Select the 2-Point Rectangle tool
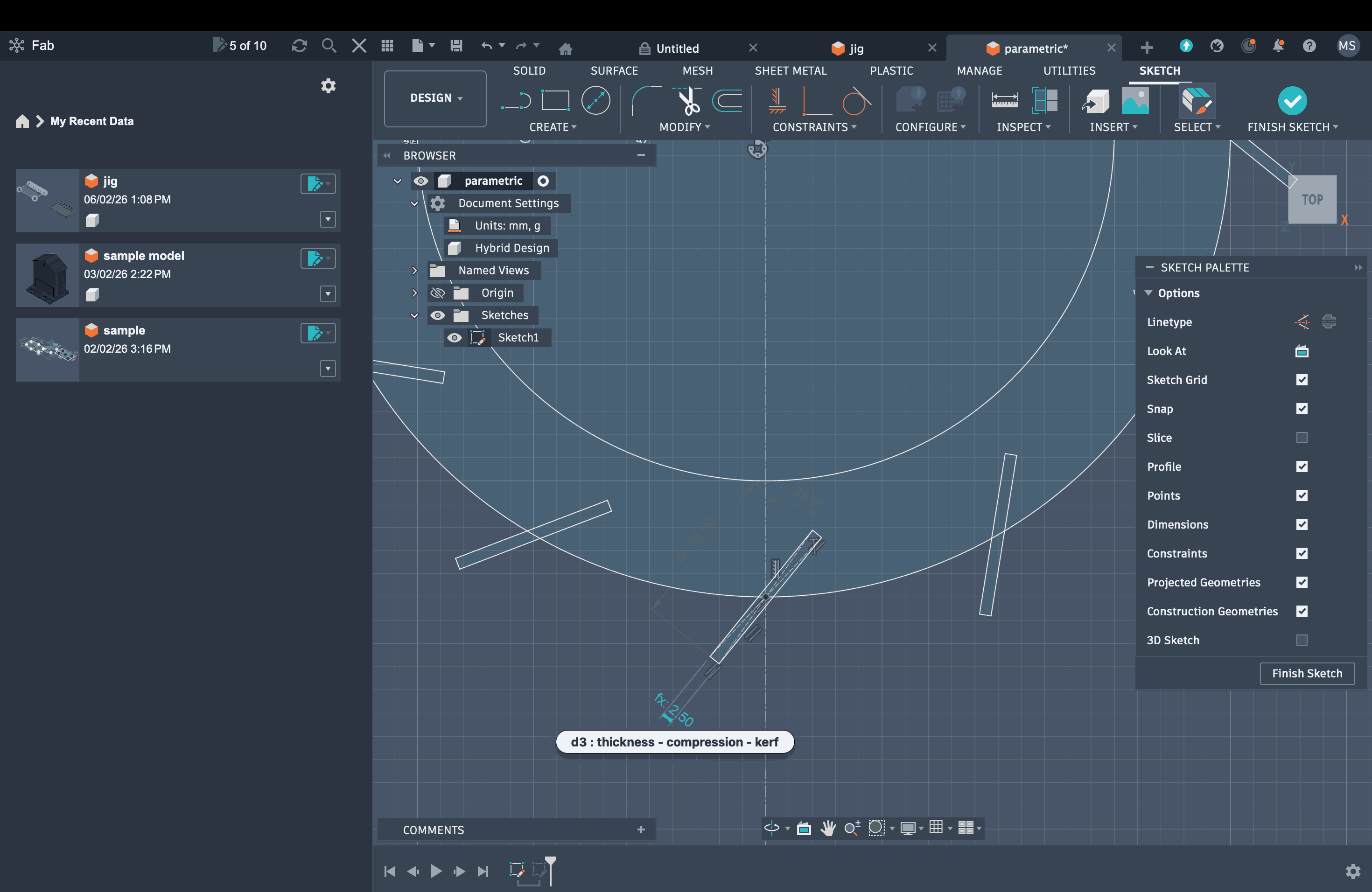Viewport: 1372px width, 892px height. (x=555, y=101)
